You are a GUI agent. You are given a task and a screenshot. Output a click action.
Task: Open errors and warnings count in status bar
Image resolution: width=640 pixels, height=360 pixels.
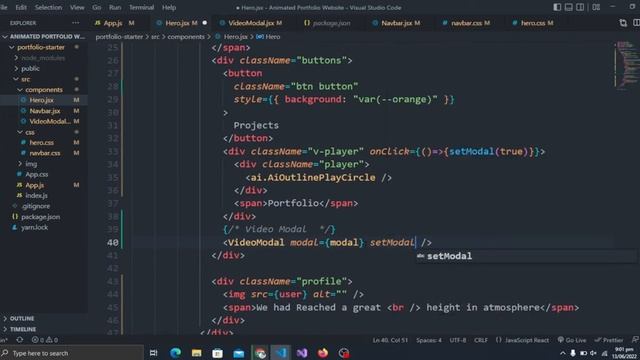click(x=44, y=340)
